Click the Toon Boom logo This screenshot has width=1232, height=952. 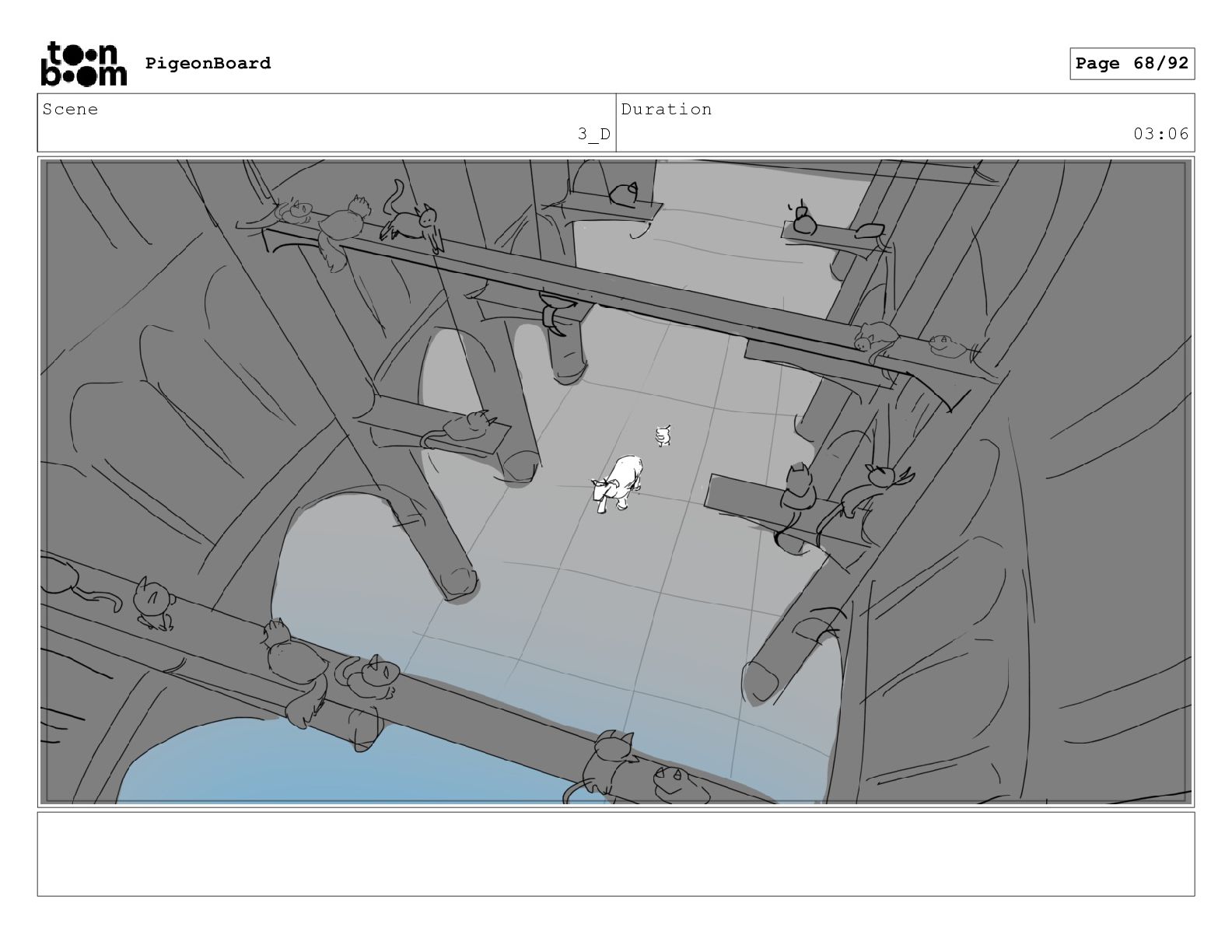click(83, 64)
